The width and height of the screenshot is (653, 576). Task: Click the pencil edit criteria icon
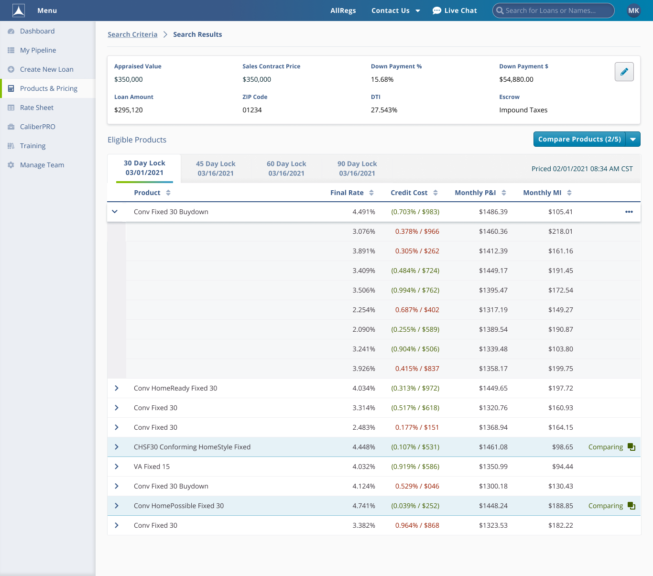coord(624,71)
